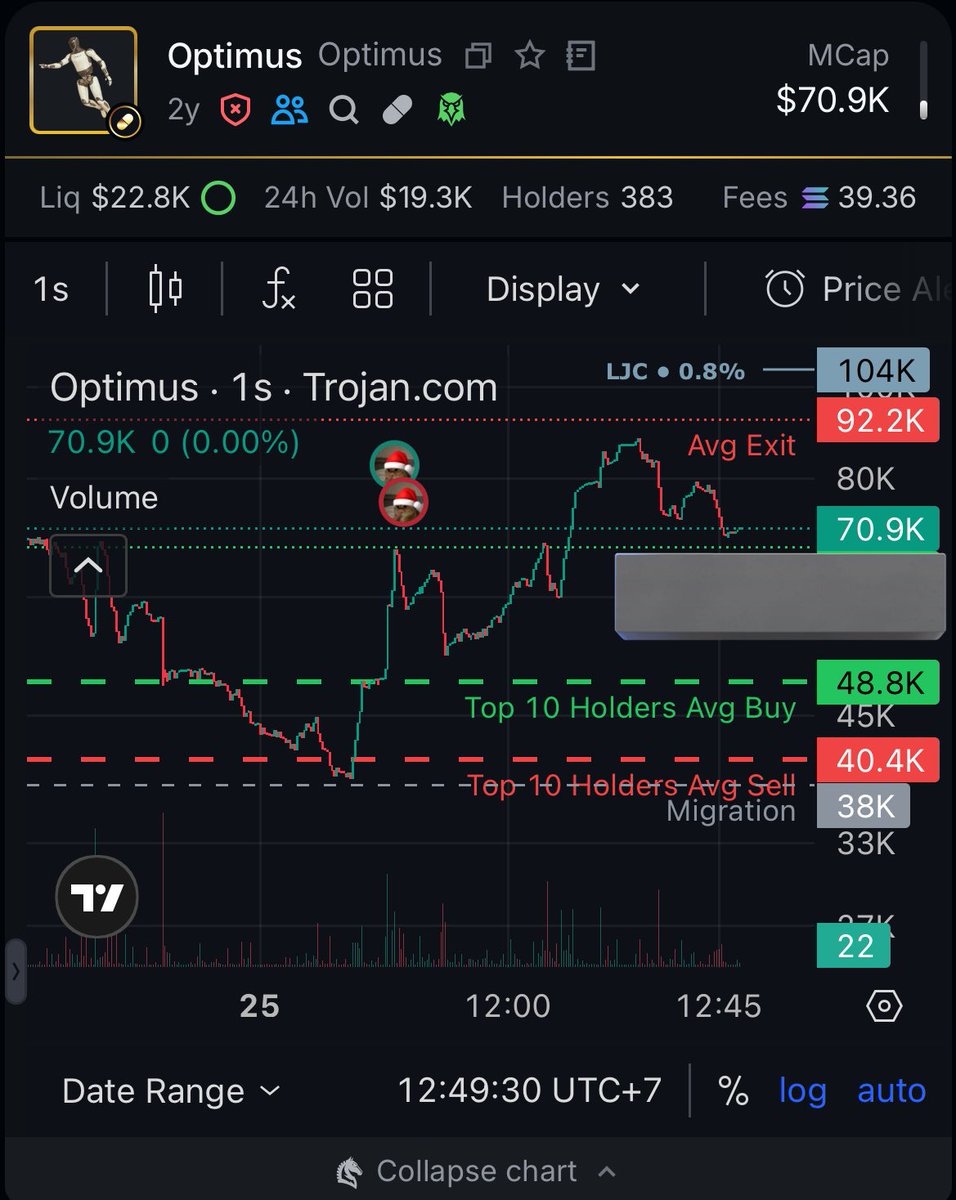
Task: Click the MCap $70.9K value
Action: 833,100
